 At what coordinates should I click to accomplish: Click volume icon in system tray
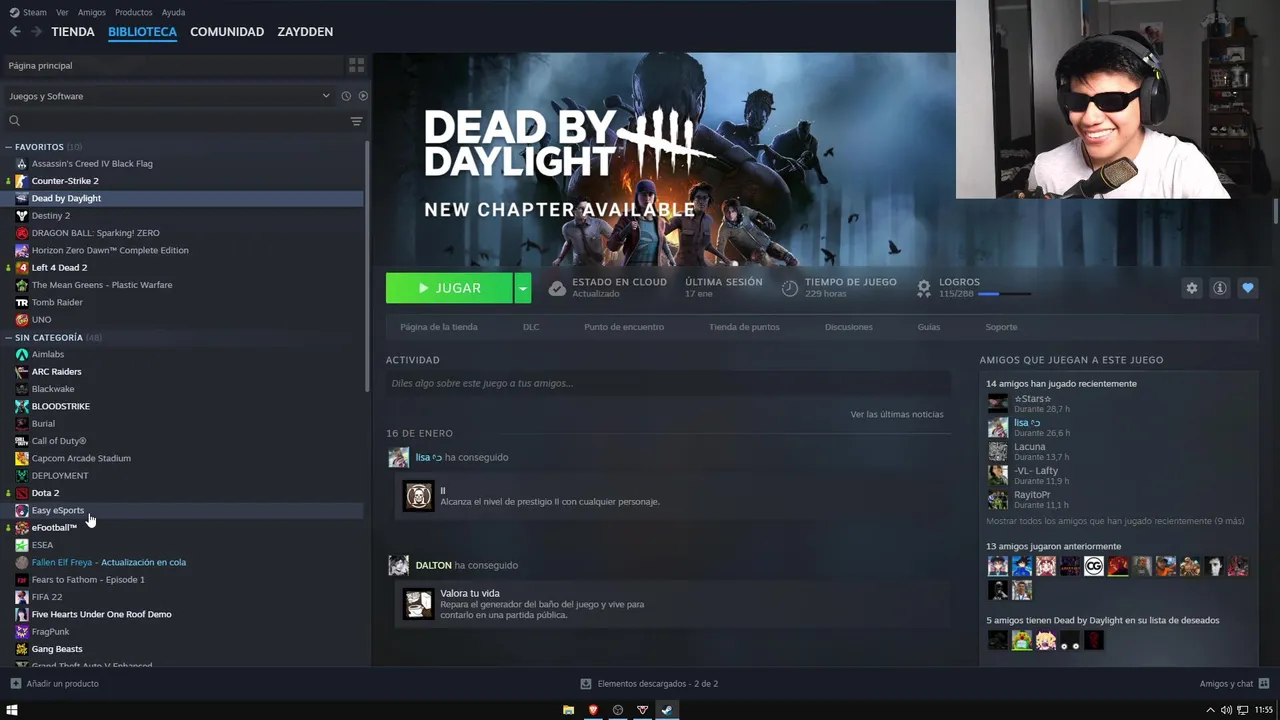[x=1226, y=710]
